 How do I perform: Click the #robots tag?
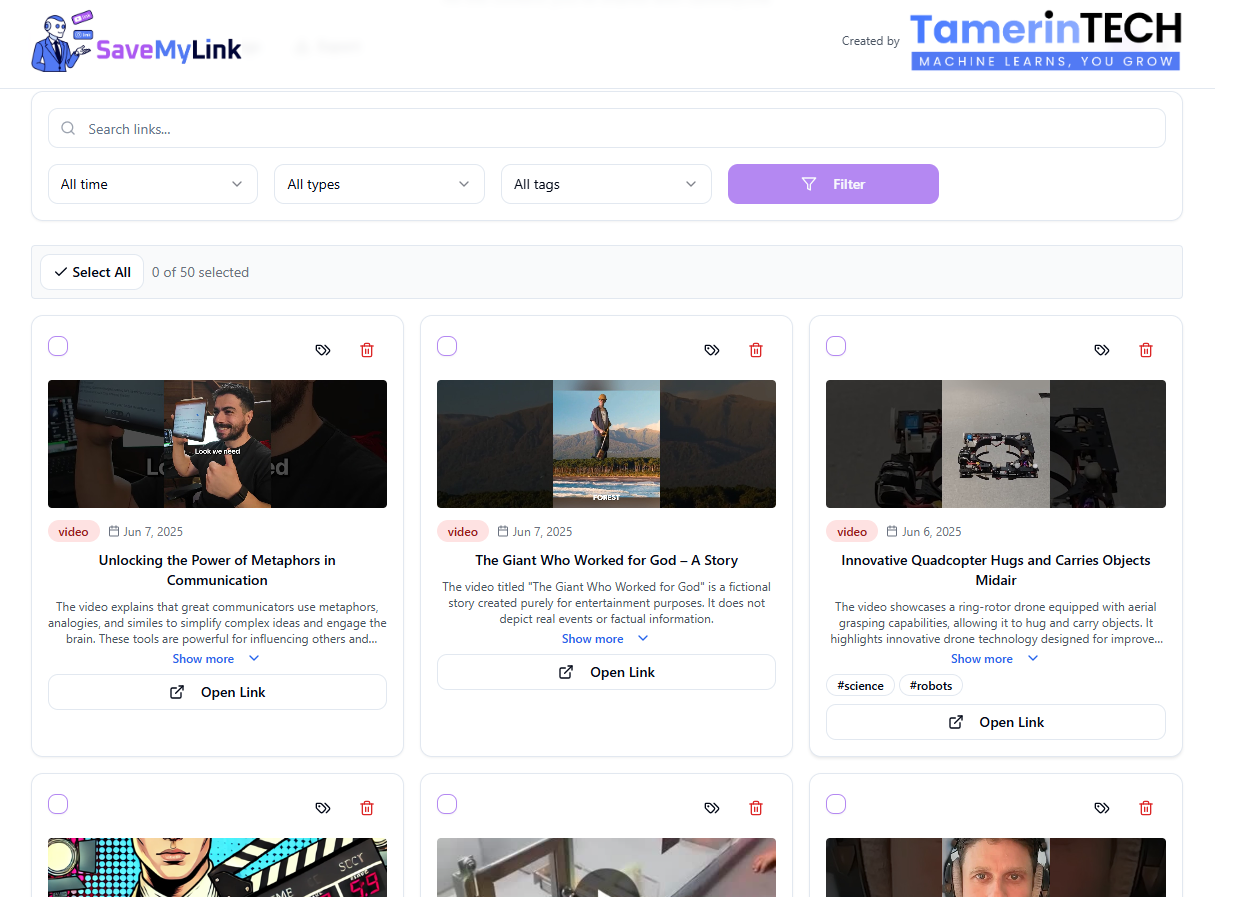(930, 686)
